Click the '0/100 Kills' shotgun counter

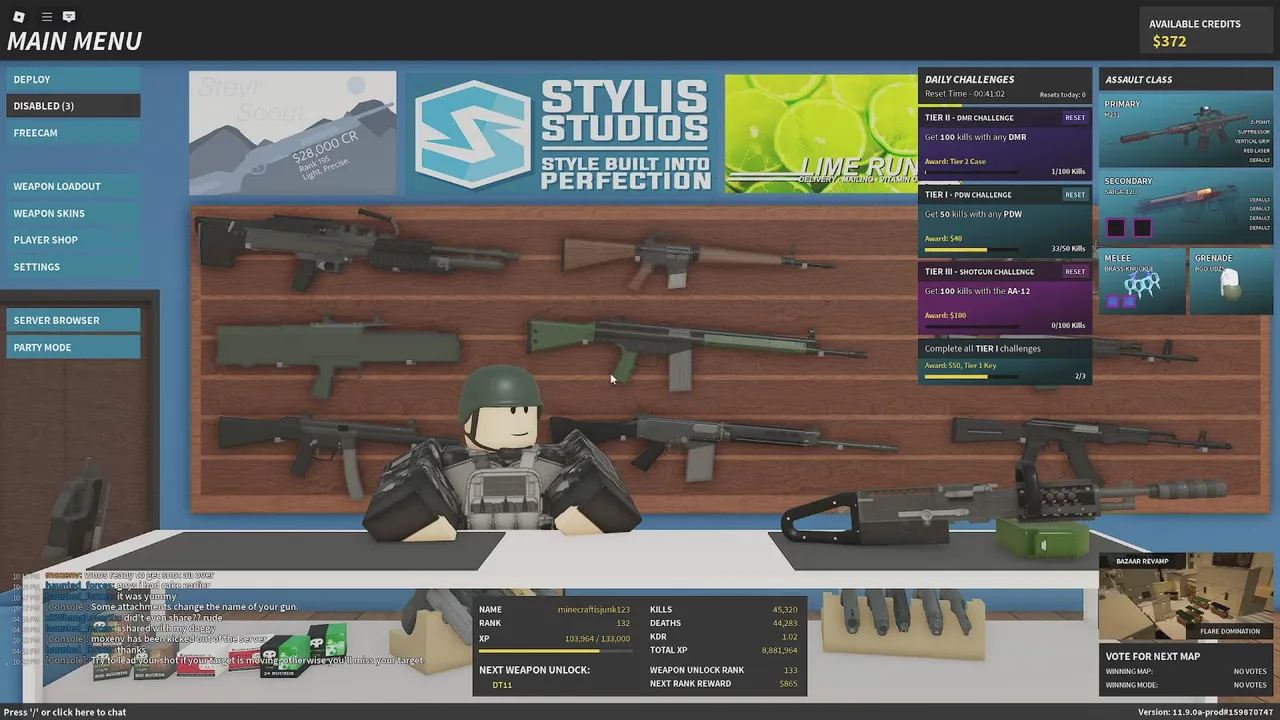pos(1067,326)
